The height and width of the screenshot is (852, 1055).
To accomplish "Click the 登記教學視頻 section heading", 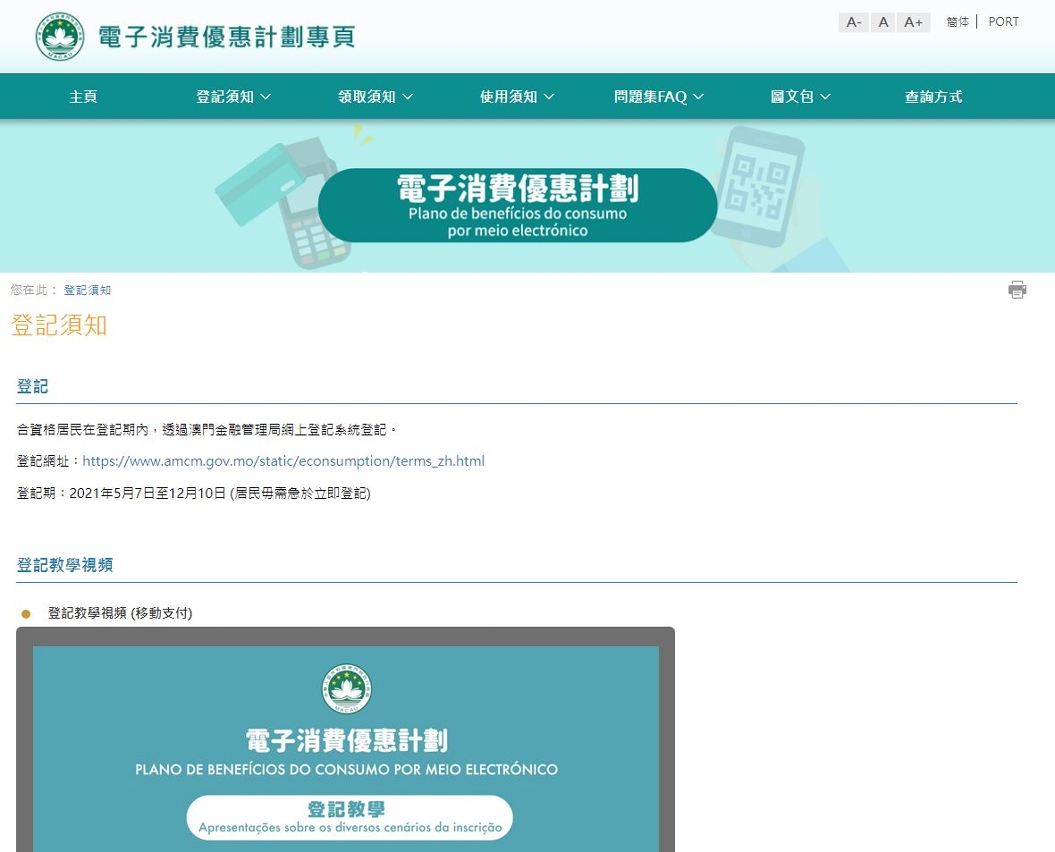I will tap(65, 565).
